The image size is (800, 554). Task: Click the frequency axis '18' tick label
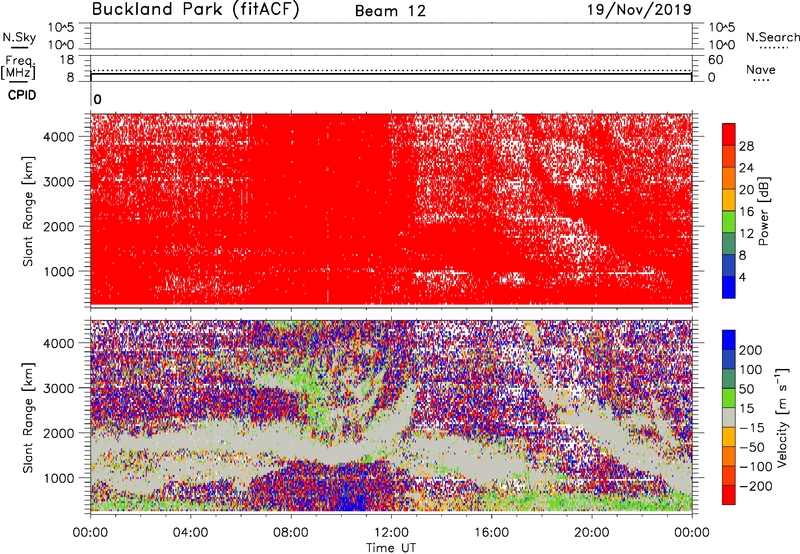[67, 60]
